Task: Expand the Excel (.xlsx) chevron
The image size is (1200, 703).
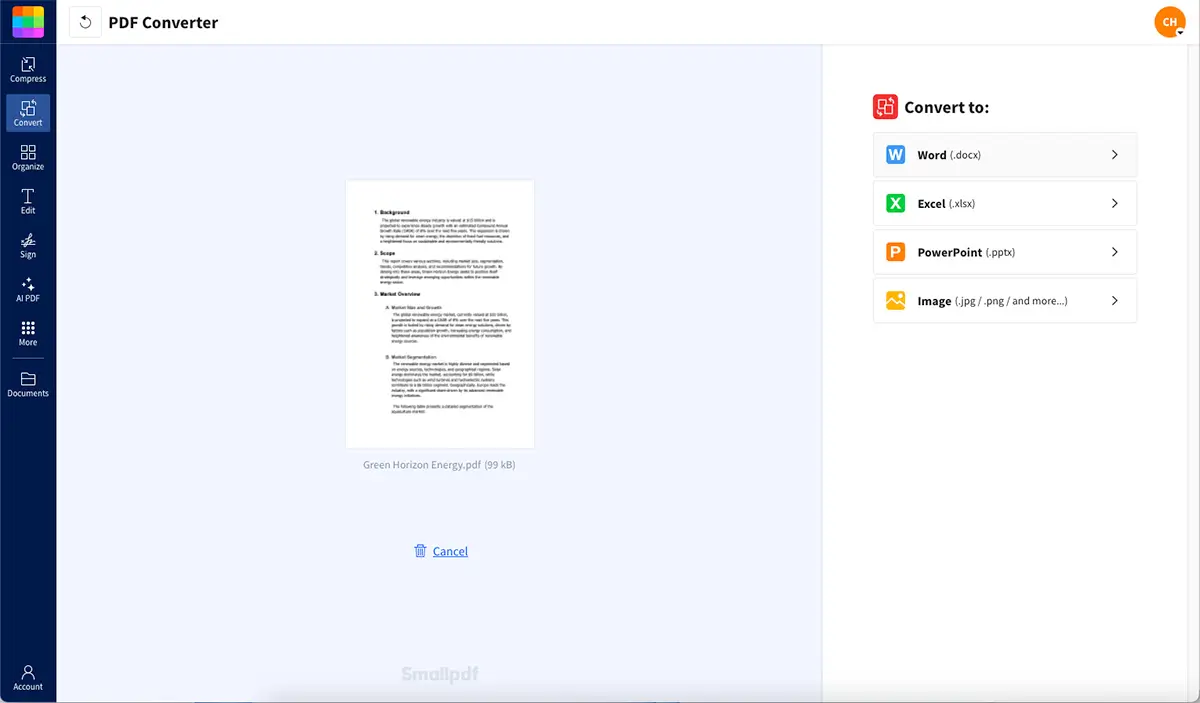Action: pos(1114,203)
